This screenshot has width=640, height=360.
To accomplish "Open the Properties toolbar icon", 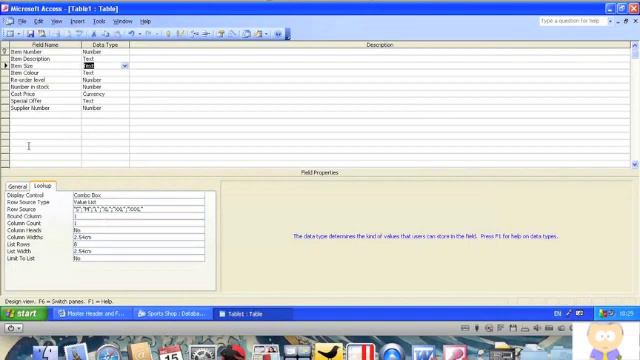I will [x=221, y=34].
